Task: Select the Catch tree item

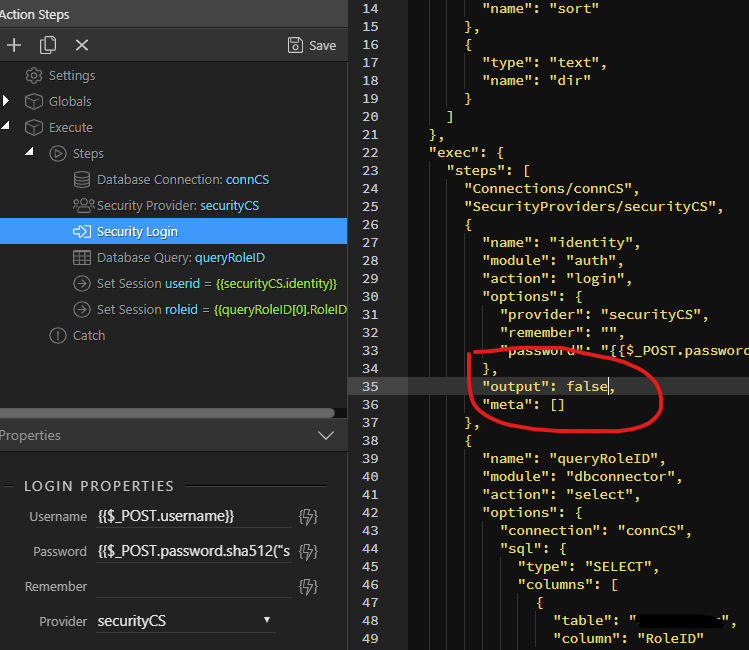Action: [x=89, y=335]
